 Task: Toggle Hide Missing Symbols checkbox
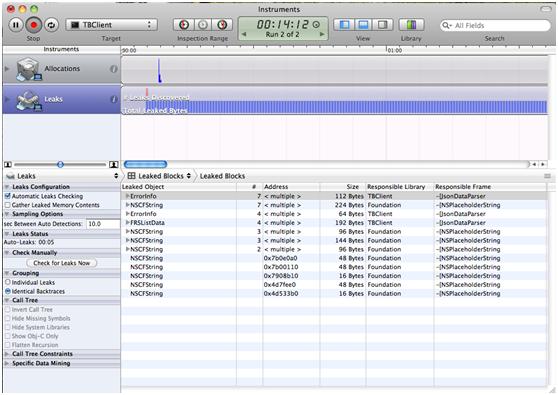7,318
